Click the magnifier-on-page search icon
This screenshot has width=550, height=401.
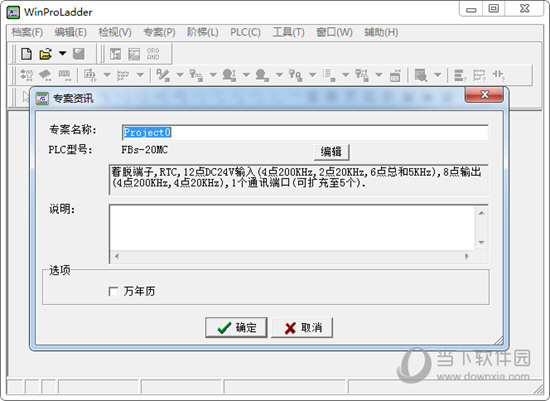[x=421, y=75]
